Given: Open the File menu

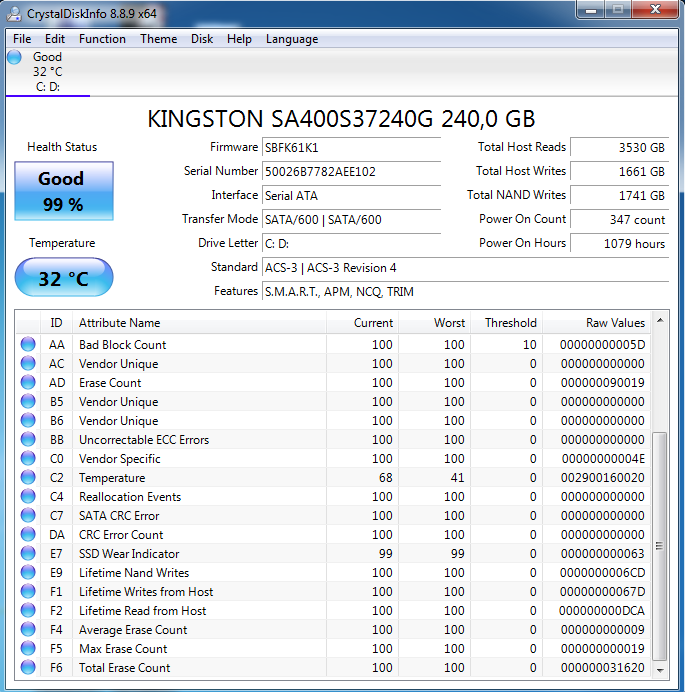Looking at the screenshot, I should click(22, 39).
